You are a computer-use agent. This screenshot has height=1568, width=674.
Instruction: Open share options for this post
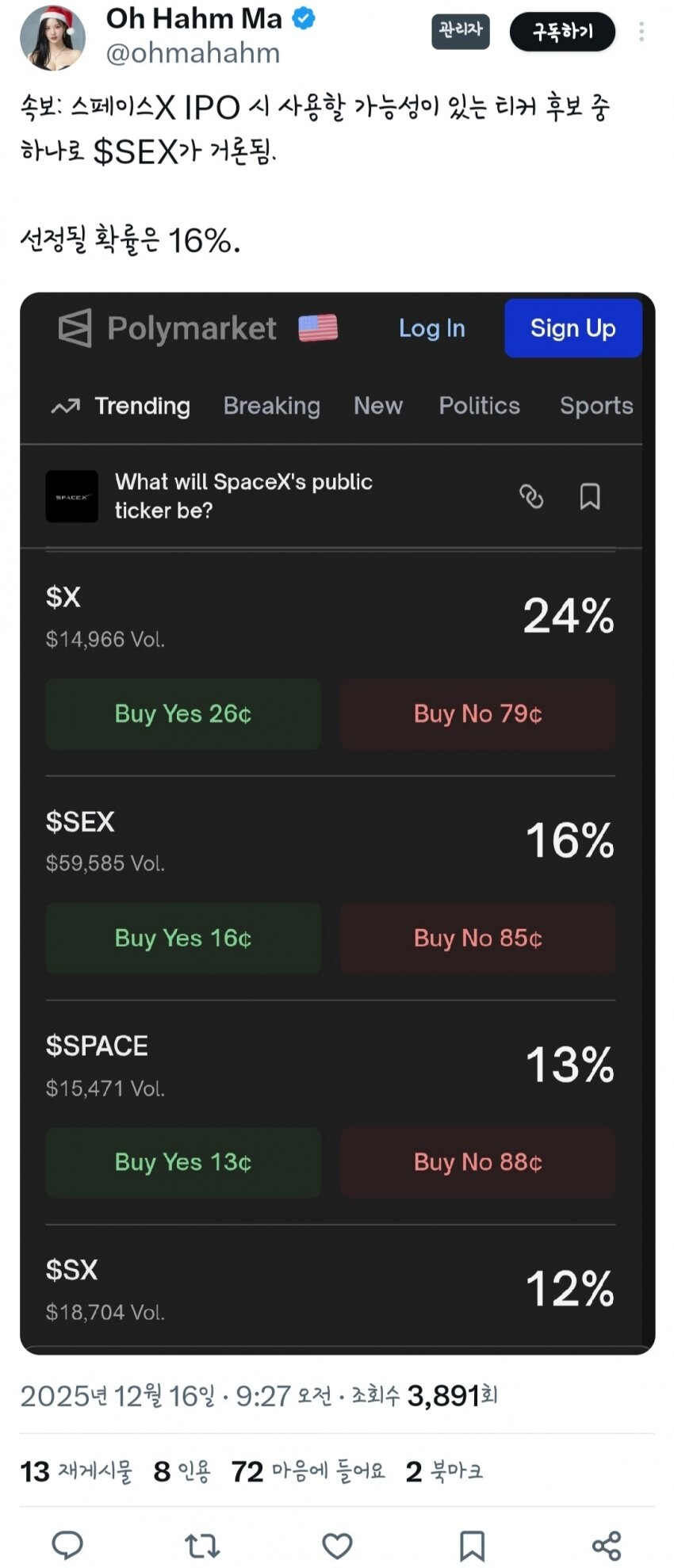(x=607, y=1545)
